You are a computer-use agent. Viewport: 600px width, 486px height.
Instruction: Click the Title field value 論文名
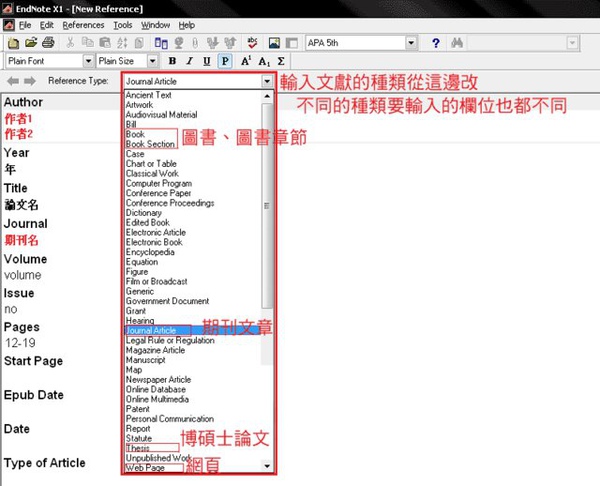[21, 205]
